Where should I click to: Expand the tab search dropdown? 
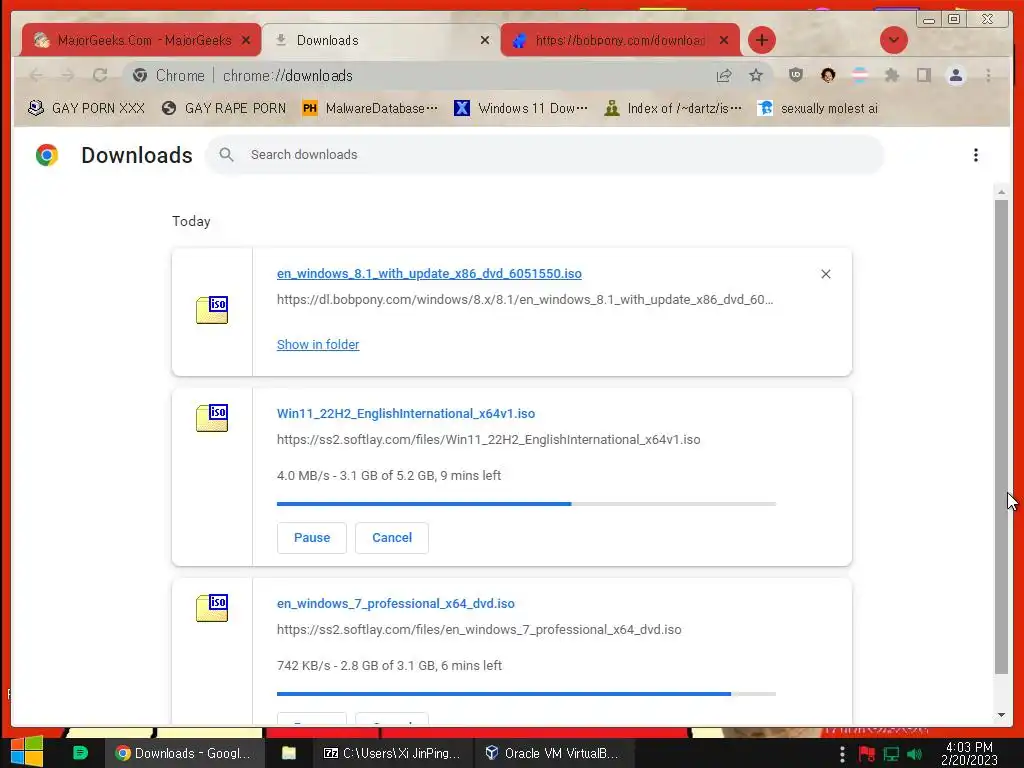893,40
